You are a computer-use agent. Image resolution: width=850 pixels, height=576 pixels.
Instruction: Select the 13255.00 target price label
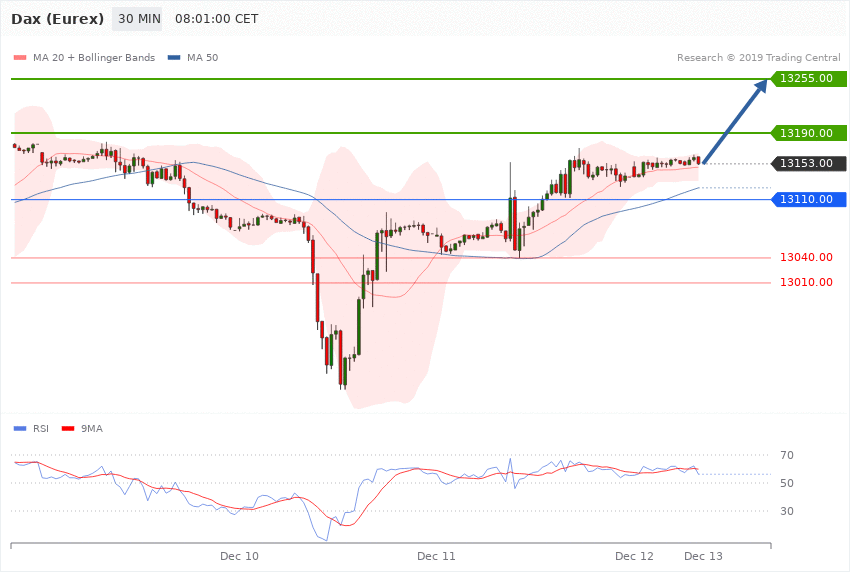click(808, 79)
